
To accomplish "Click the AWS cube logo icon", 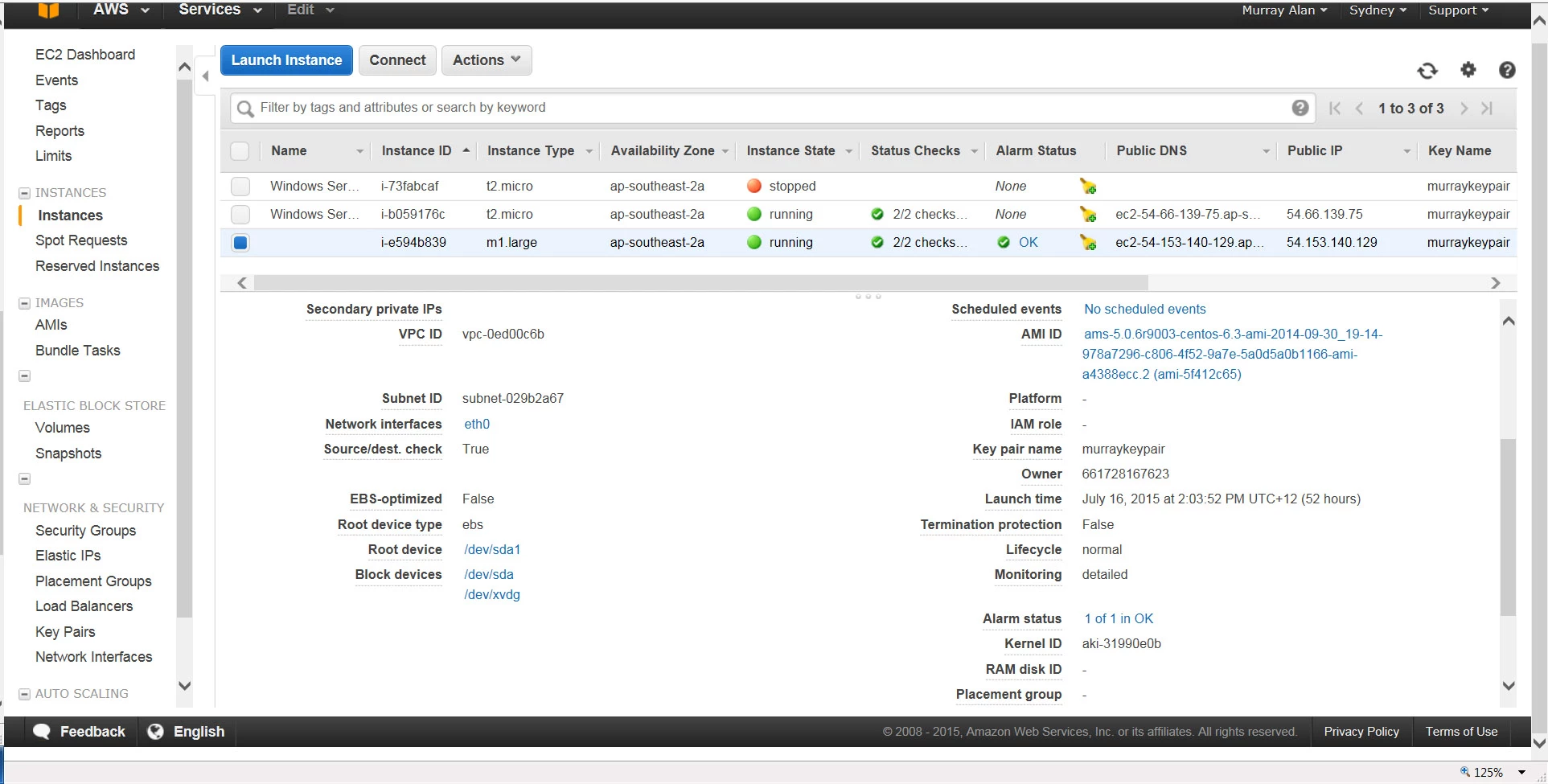I will click(49, 10).
